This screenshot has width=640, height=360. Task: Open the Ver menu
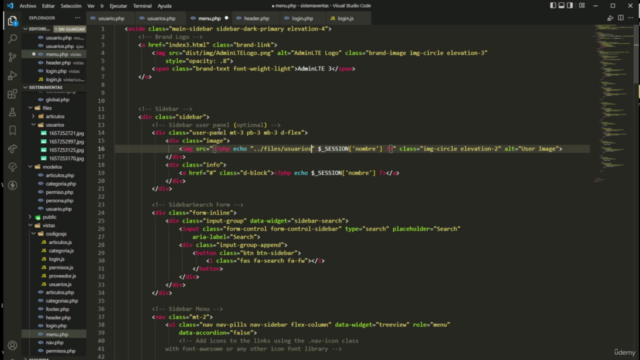[x=91, y=6]
